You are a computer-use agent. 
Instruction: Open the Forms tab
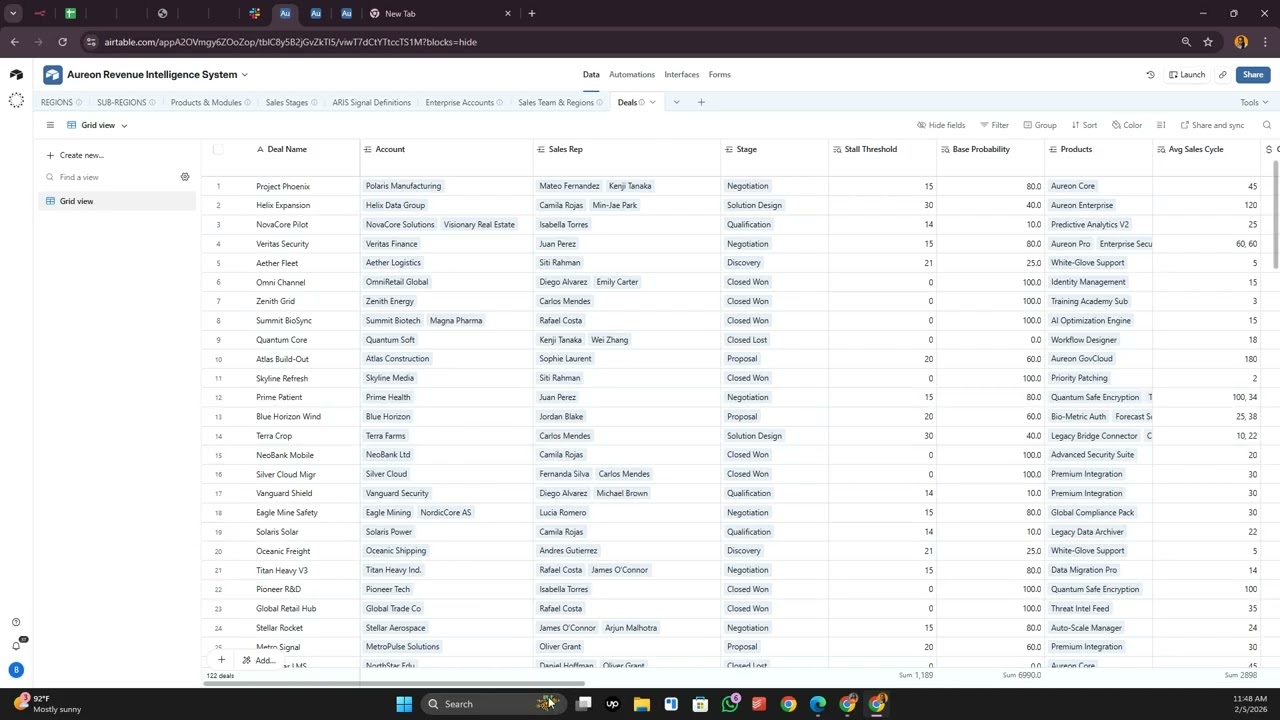(719, 74)
